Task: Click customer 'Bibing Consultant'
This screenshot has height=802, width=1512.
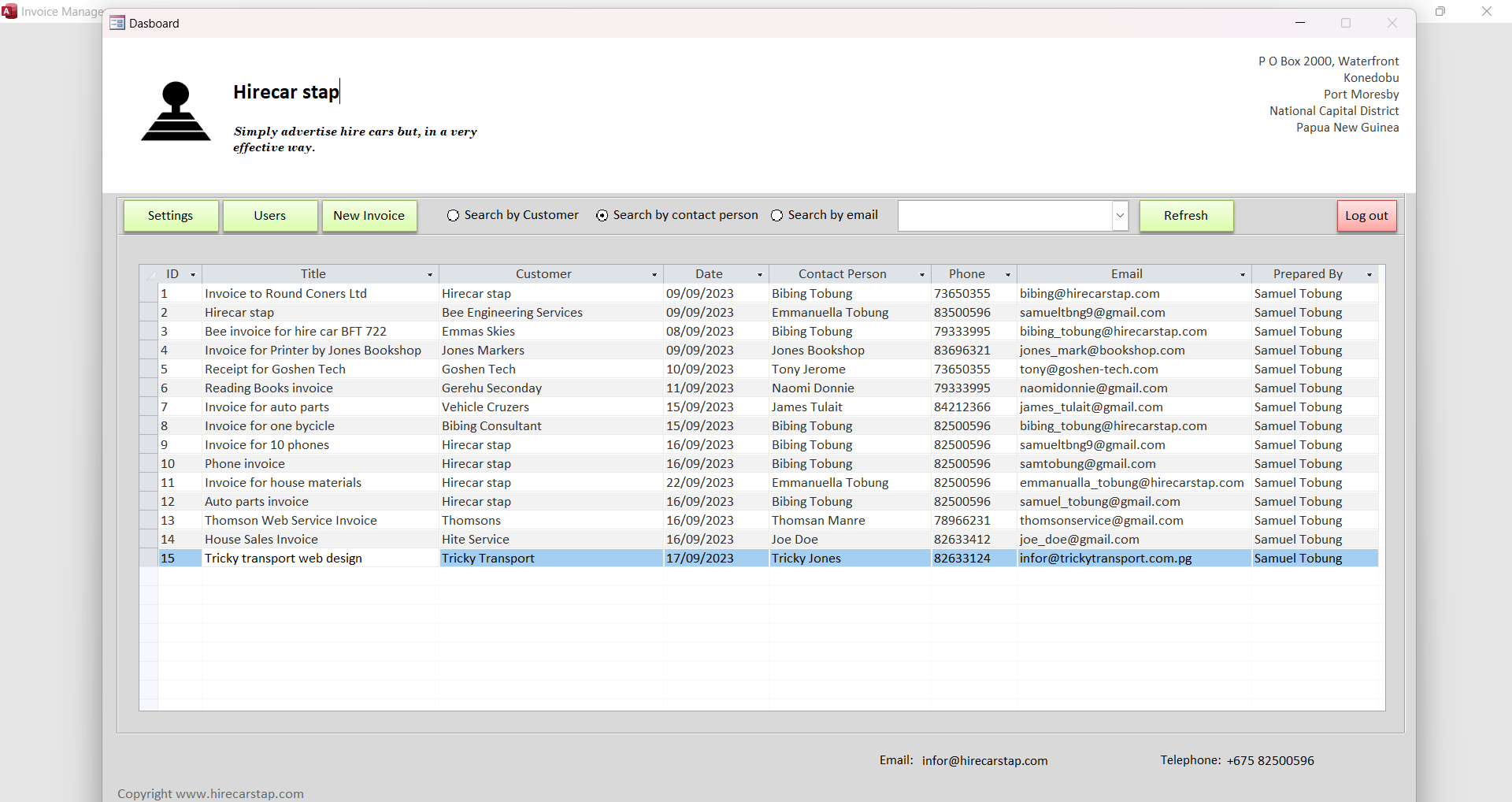Action: tap(491, 425)
